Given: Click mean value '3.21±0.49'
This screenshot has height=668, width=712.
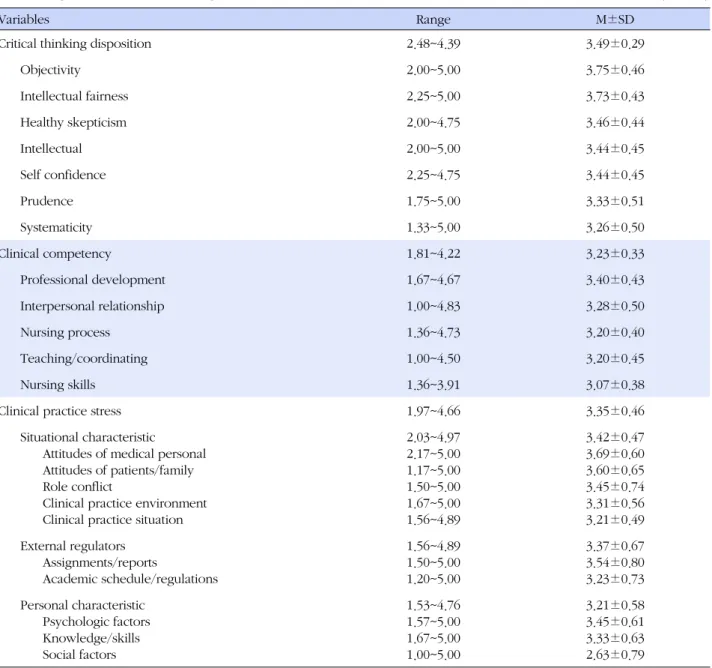Looking at the screenshot, I should (x=615, y=520).
